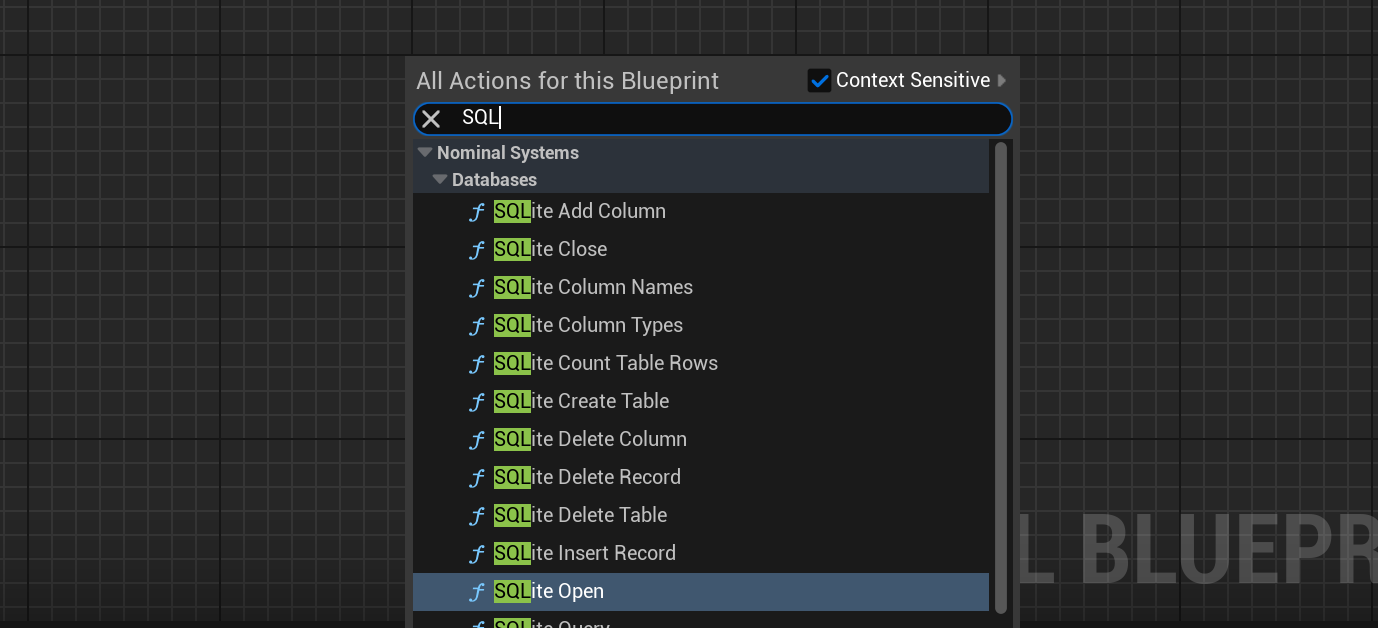Click function icon next to SQLite Column Names
This screenshot has width=1378, height=628.
478,288
